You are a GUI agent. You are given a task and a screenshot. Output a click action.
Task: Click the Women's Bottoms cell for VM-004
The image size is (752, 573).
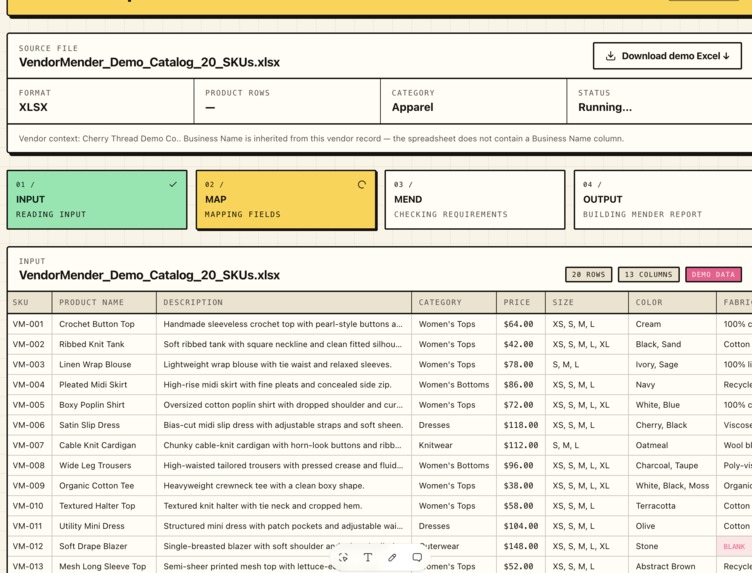click(454, 385)
